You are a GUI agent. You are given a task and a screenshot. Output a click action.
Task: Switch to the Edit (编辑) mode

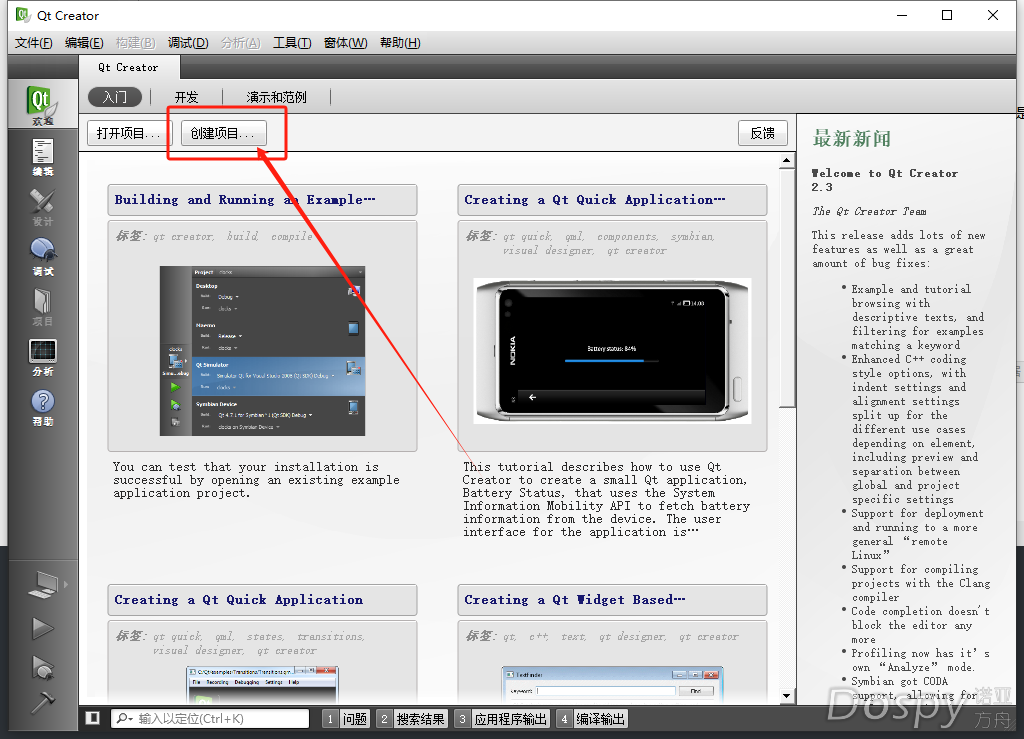point(42,157)
